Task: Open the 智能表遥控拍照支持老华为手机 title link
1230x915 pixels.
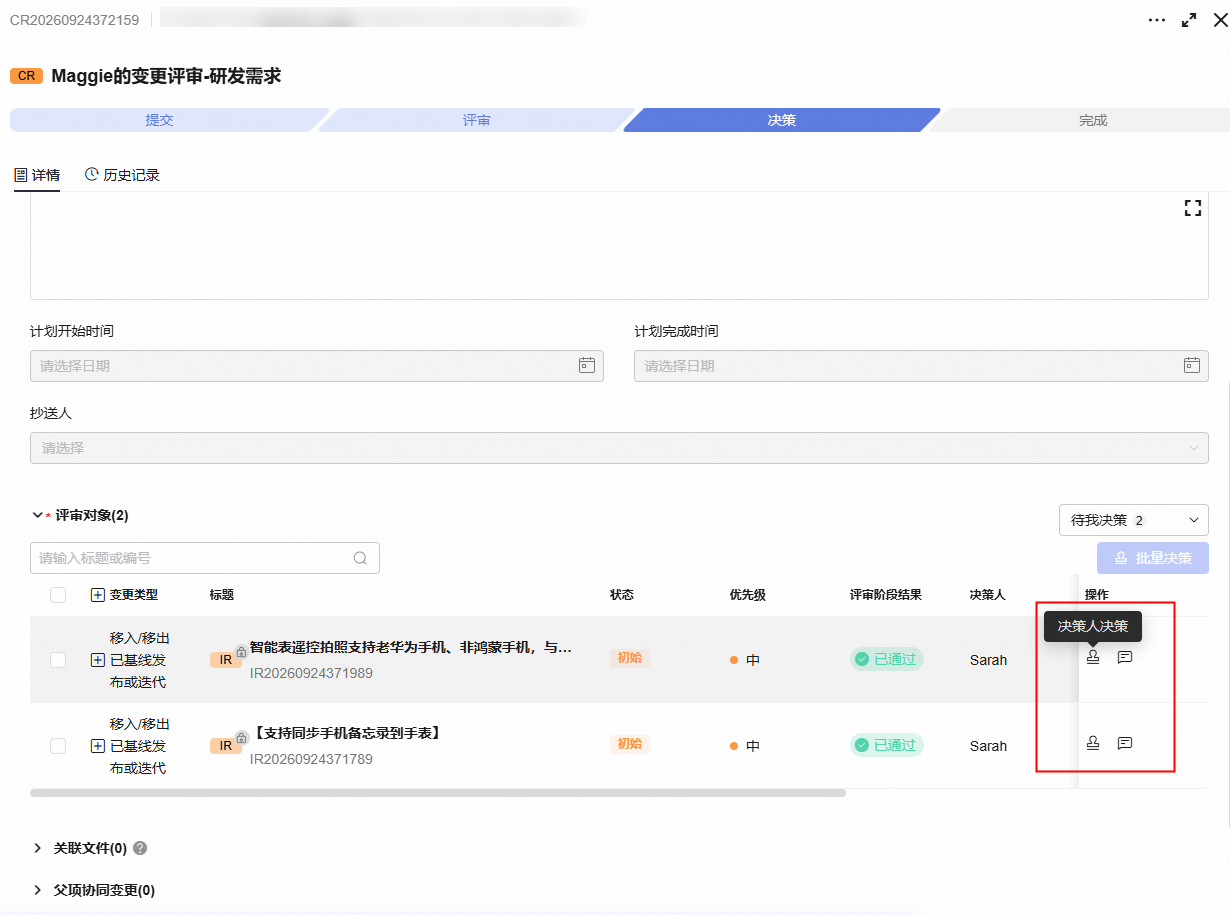Action: point(411,647)
